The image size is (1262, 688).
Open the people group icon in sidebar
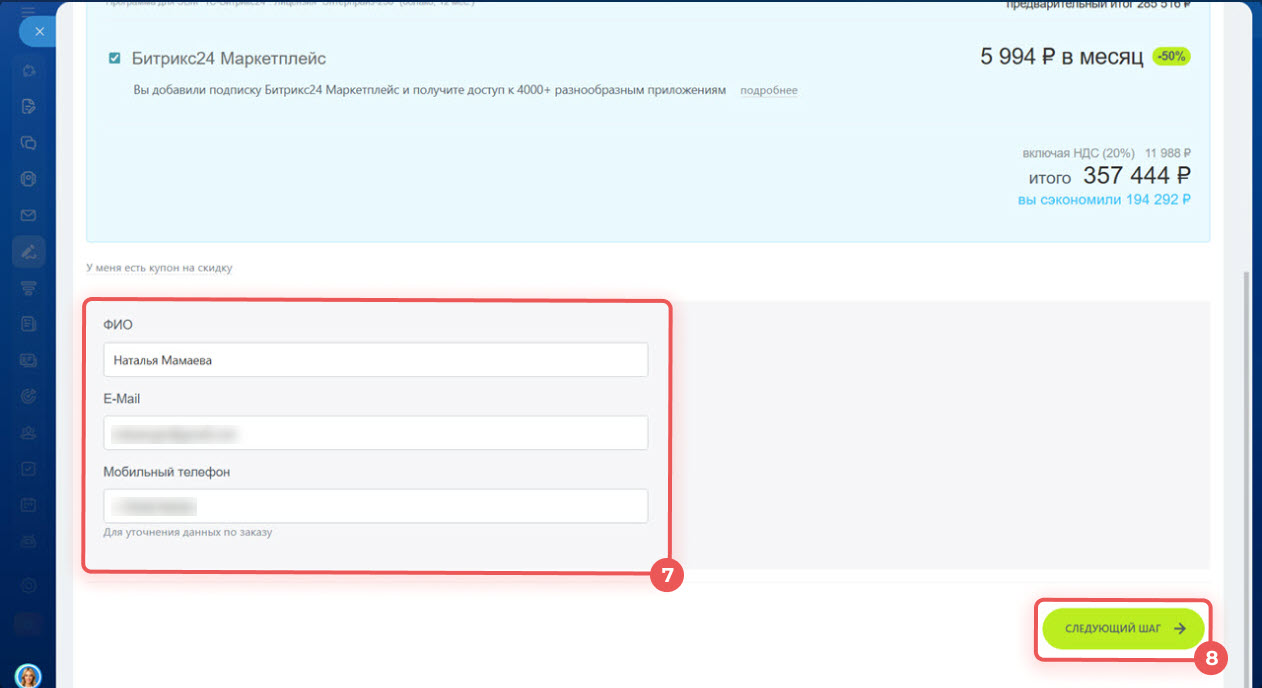coord(28,433)
